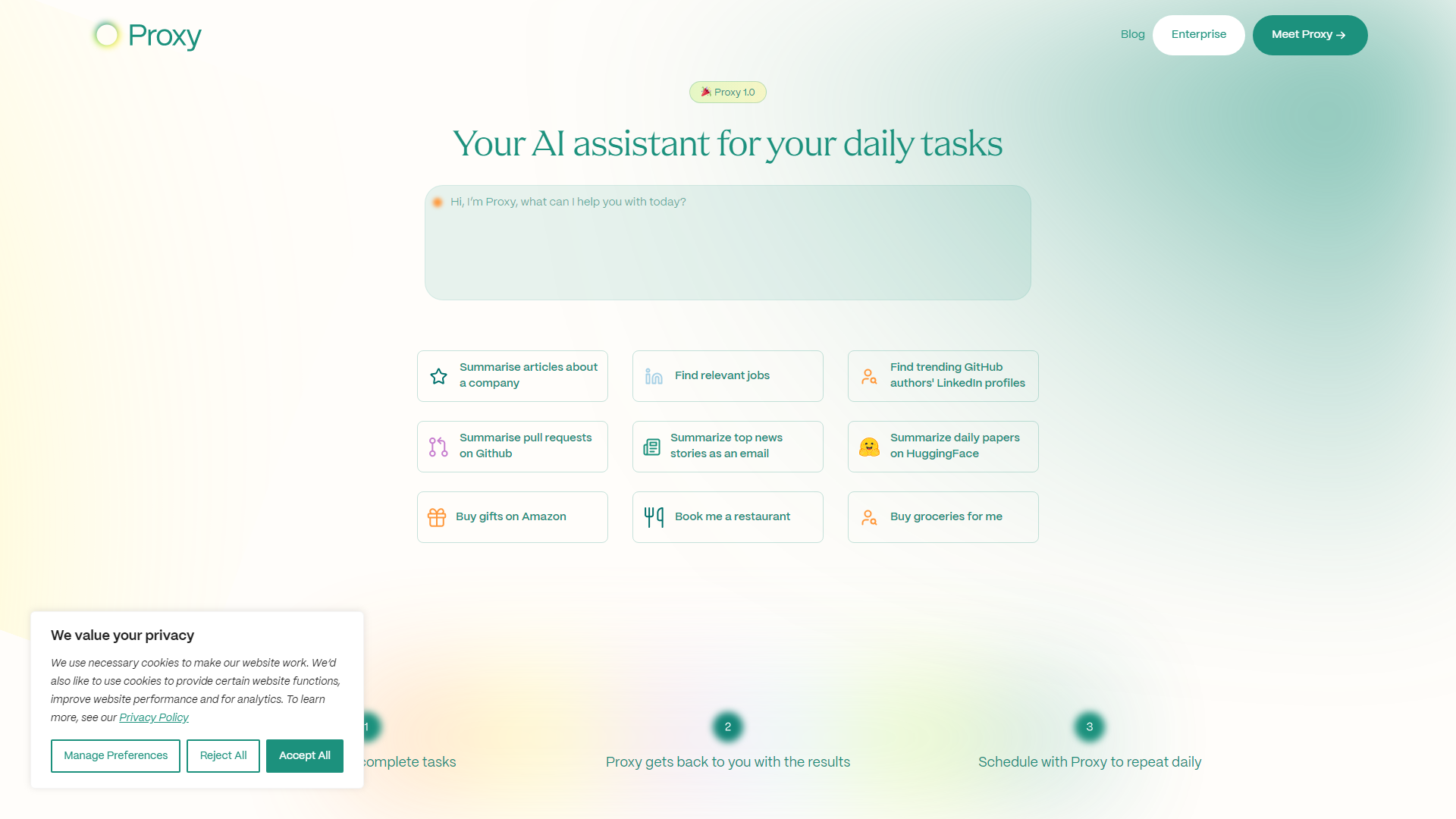The width and height of the screenshot is (1456, 819).
Task: Reject All cookies preference
Action: (x=223, y=756)
